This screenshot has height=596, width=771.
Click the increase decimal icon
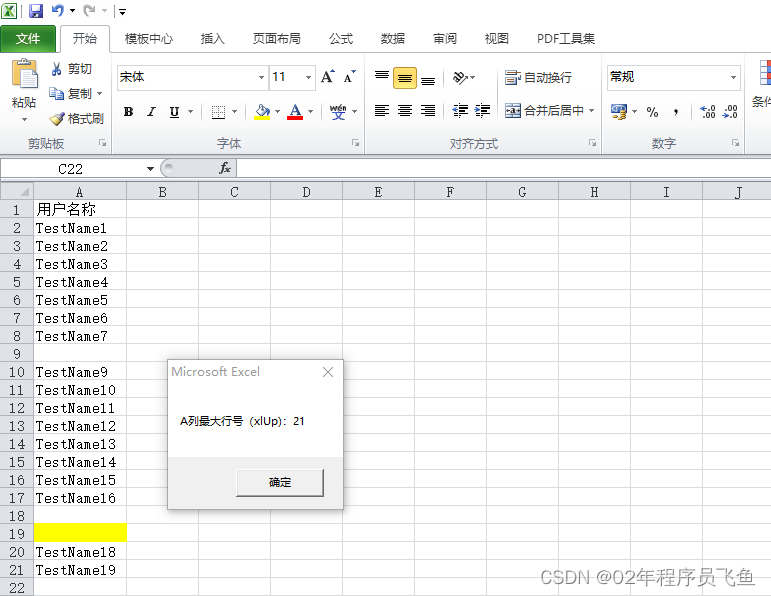708,112
